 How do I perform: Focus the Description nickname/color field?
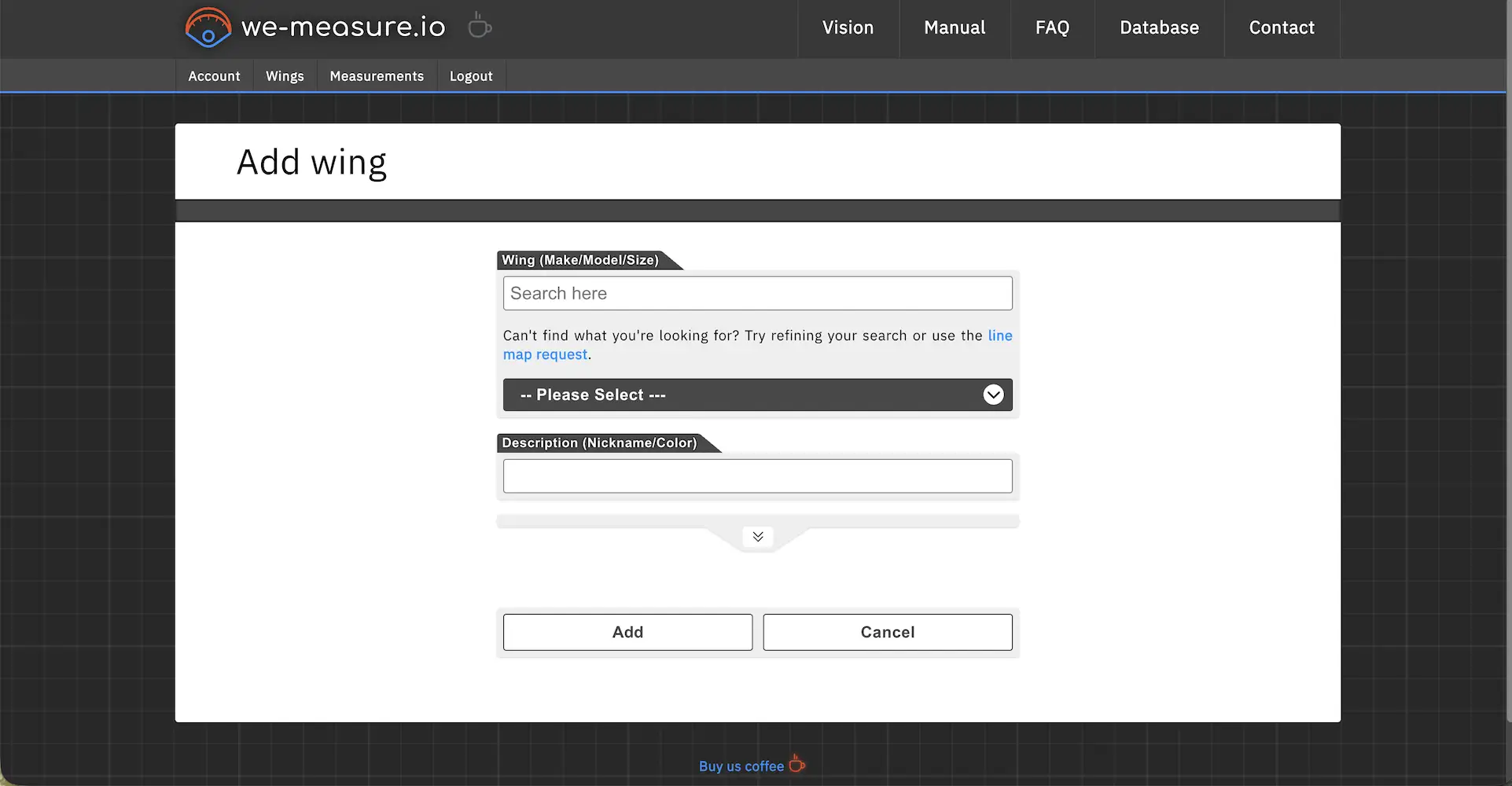pyautogui.click(x=757, y=476)
